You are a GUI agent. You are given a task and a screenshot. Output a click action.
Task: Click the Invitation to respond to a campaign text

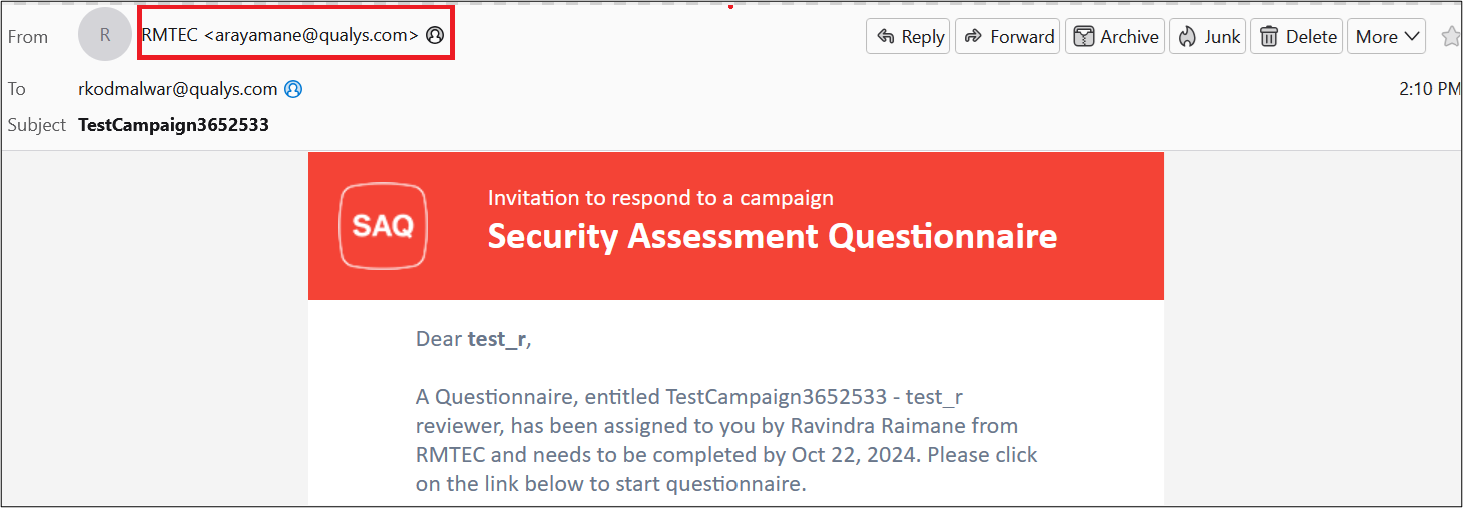click(661, 198)
